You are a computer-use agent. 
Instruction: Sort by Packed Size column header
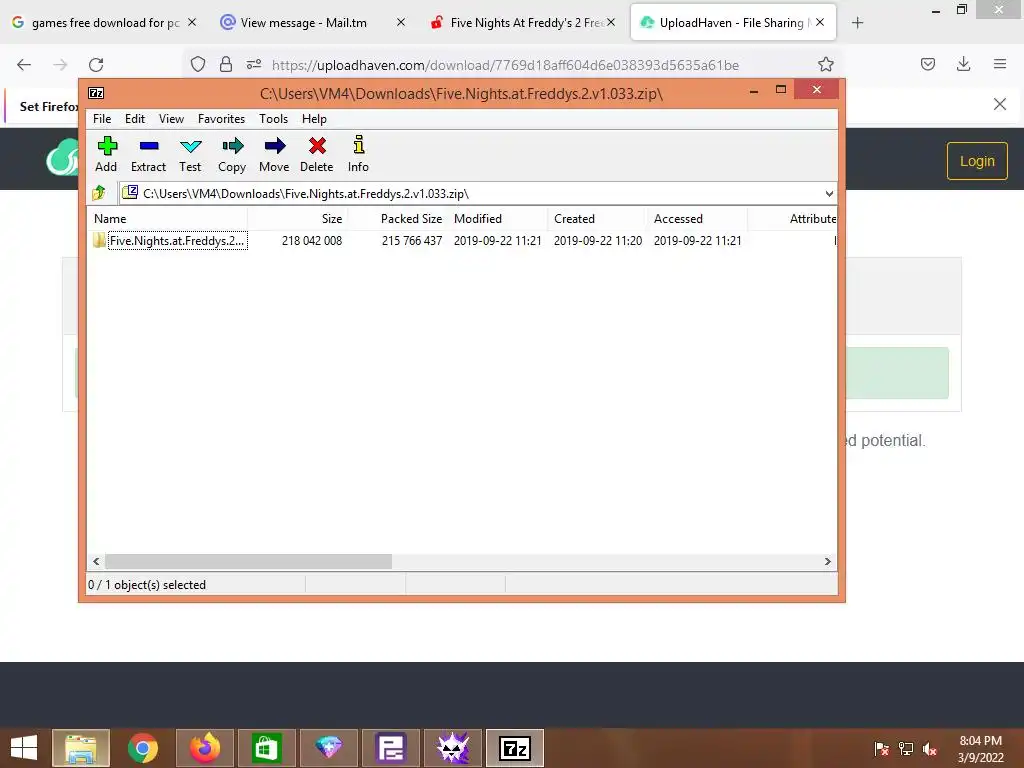click(x=398, y=219)
